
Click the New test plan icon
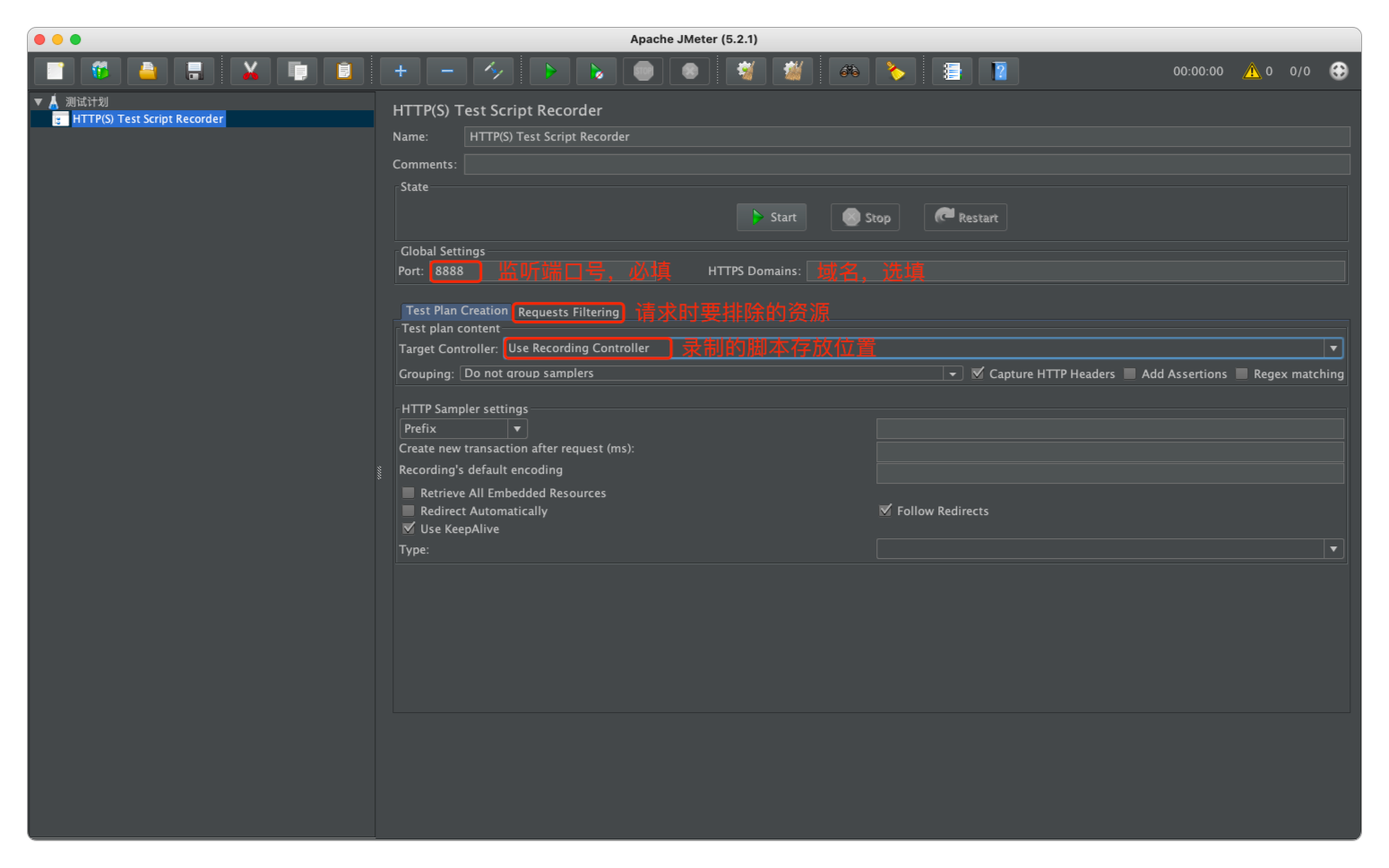(x=55, y=71)
